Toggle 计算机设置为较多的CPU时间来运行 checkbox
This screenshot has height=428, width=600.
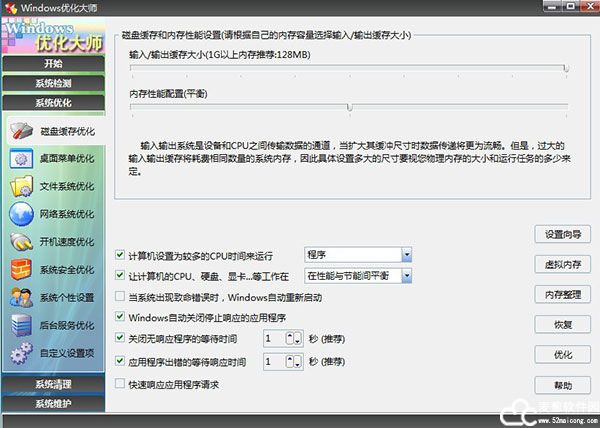click(120, 255)
